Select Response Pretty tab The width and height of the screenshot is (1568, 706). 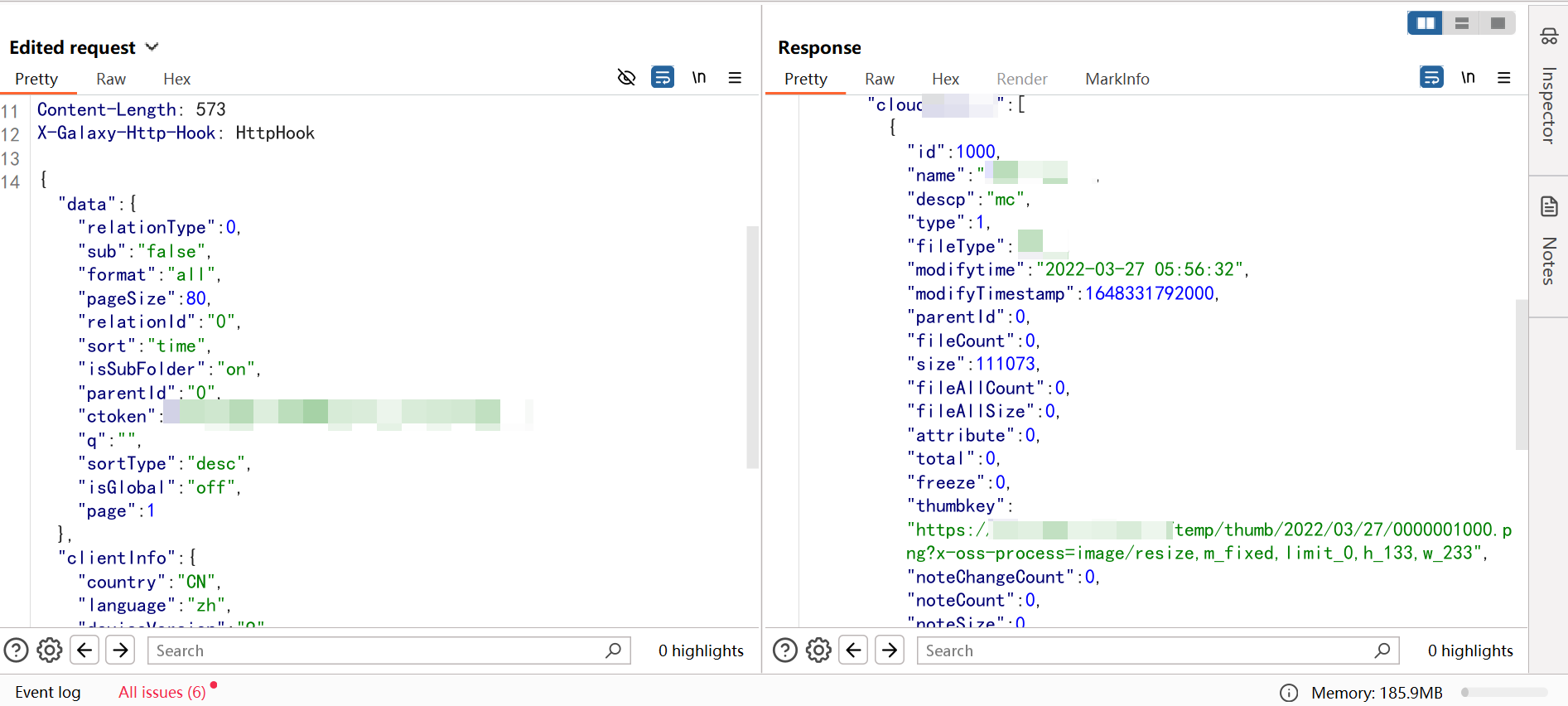coord(805,79)
